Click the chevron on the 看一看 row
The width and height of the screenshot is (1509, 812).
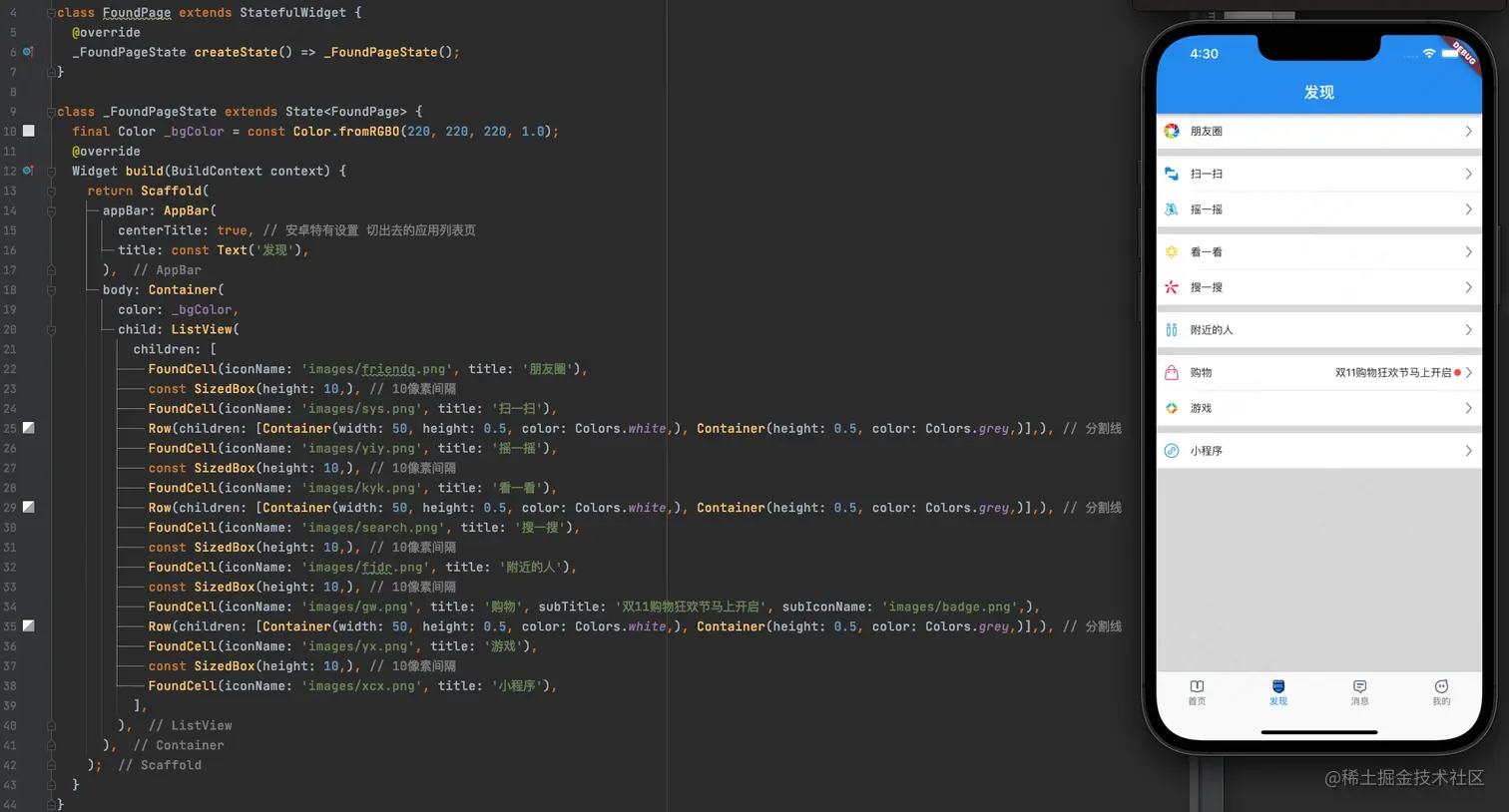coord(1468,252)
